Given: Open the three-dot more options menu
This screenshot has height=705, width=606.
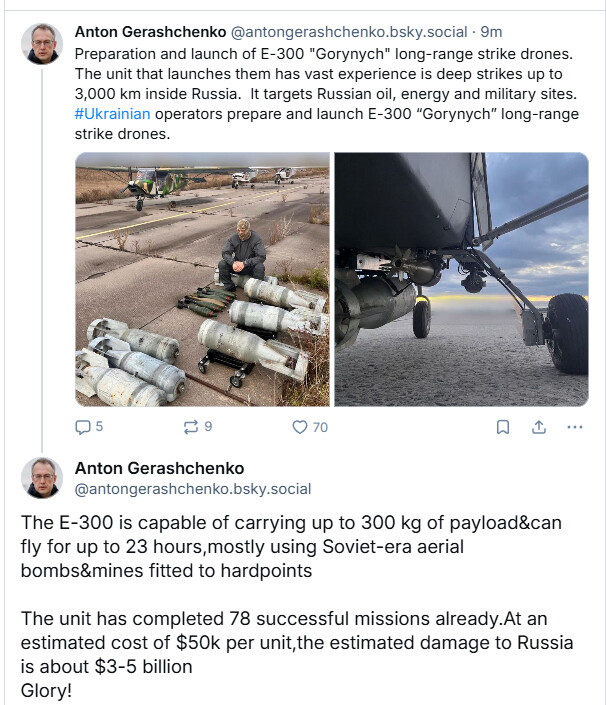Looking at the screenshot, I should 574,427.
